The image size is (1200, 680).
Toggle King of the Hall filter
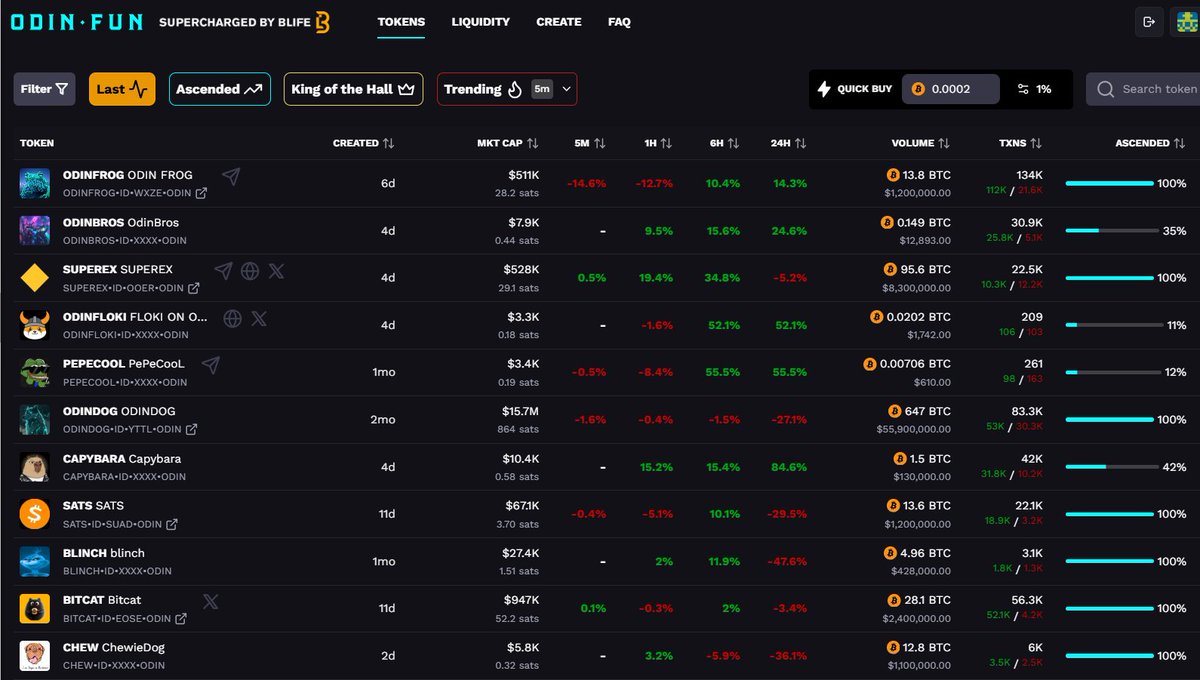(x=353, y=89)
